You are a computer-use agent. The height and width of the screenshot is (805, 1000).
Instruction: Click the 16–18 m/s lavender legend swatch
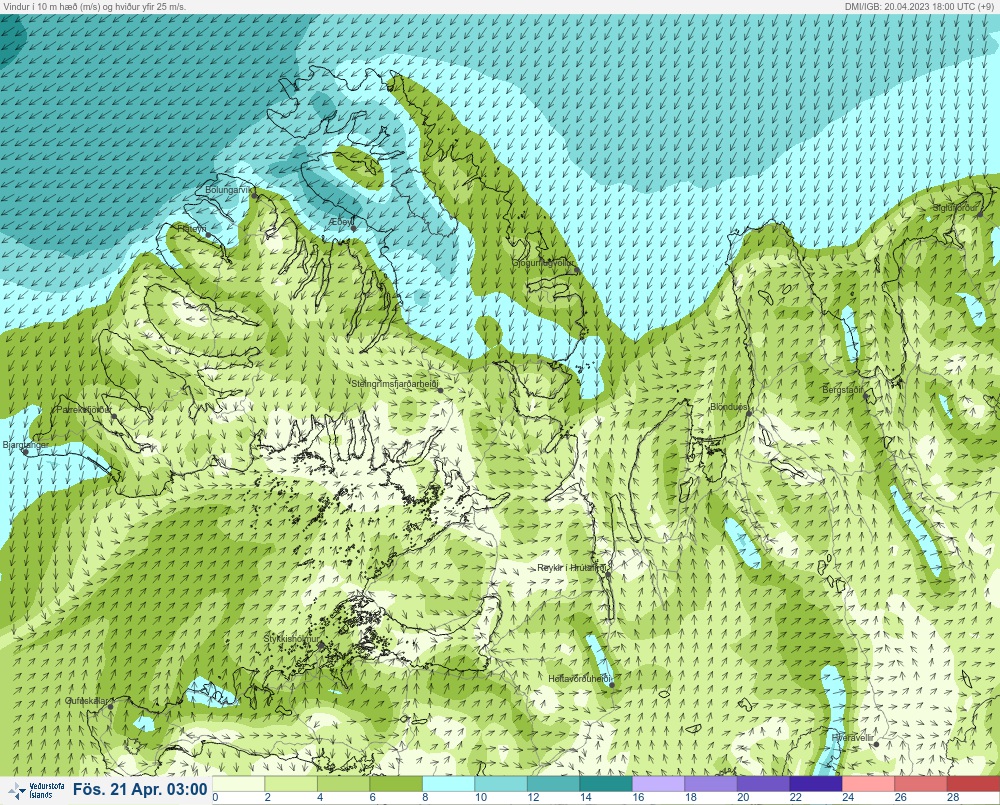(x=659, y=783)
